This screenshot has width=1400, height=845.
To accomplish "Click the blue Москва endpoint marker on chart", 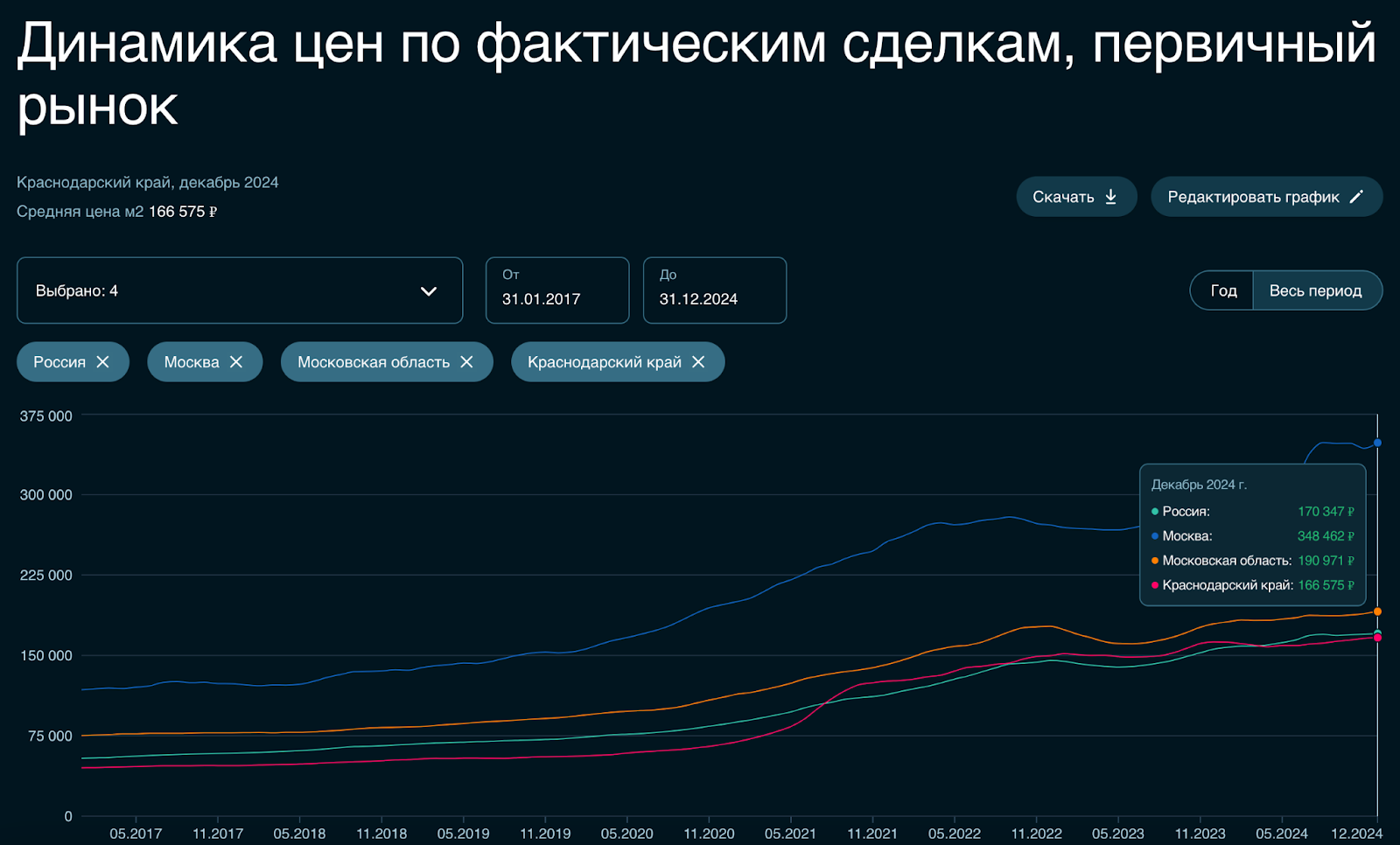I will (1377, 443).
